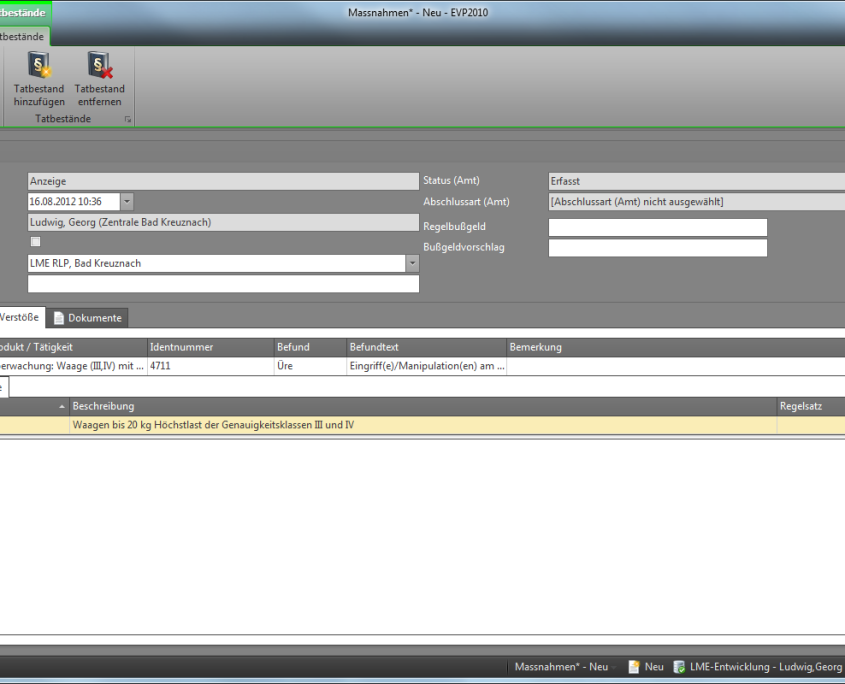Click into the Regelbußgeld input field
This screenshot has width=845, height=684.
(x=657, y=227)
